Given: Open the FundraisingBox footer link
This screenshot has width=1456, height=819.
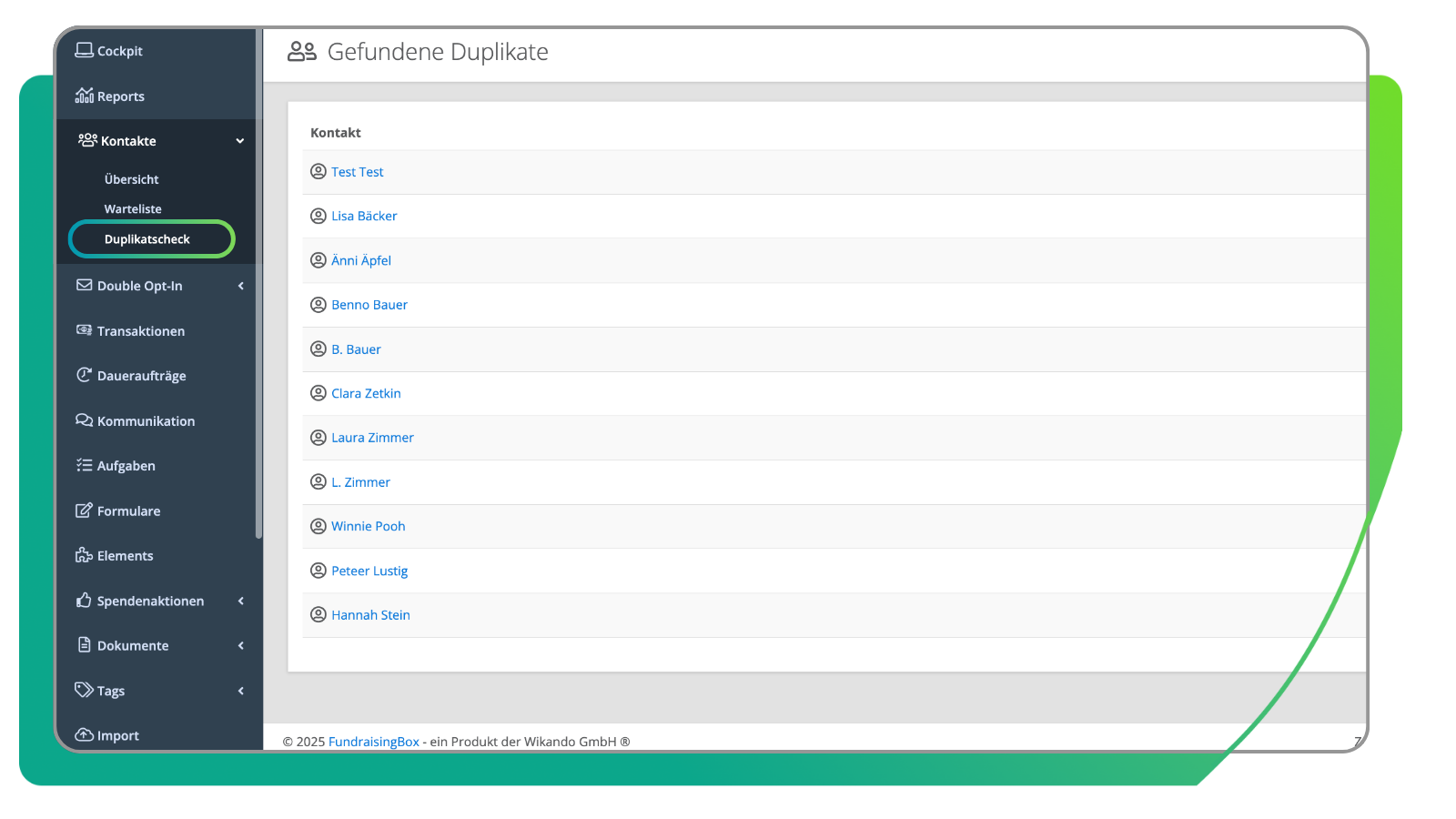Looking at the screenshot, I should [373, 742].
